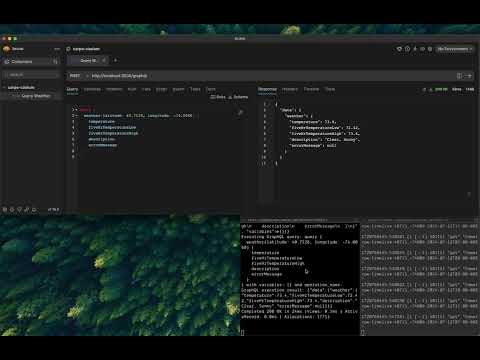Click the download response icon
This screenshot has height=360, width=480.
[430, 89]
